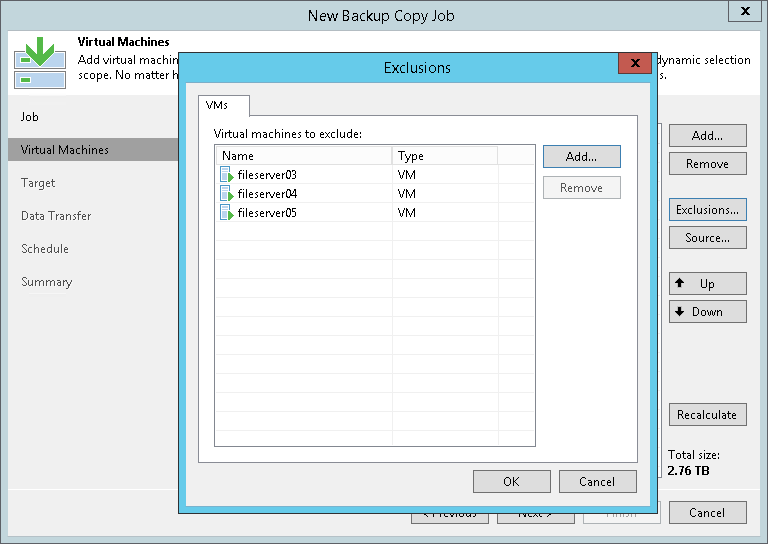Viewport: 768px width, 544px height.
Task: Click Add... in the Exclusions dialog
Action: pos(581,156)
